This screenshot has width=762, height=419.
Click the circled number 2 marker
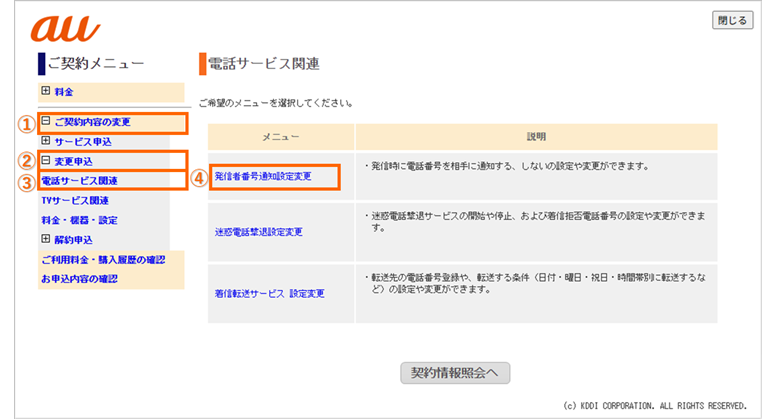(28, 160)
